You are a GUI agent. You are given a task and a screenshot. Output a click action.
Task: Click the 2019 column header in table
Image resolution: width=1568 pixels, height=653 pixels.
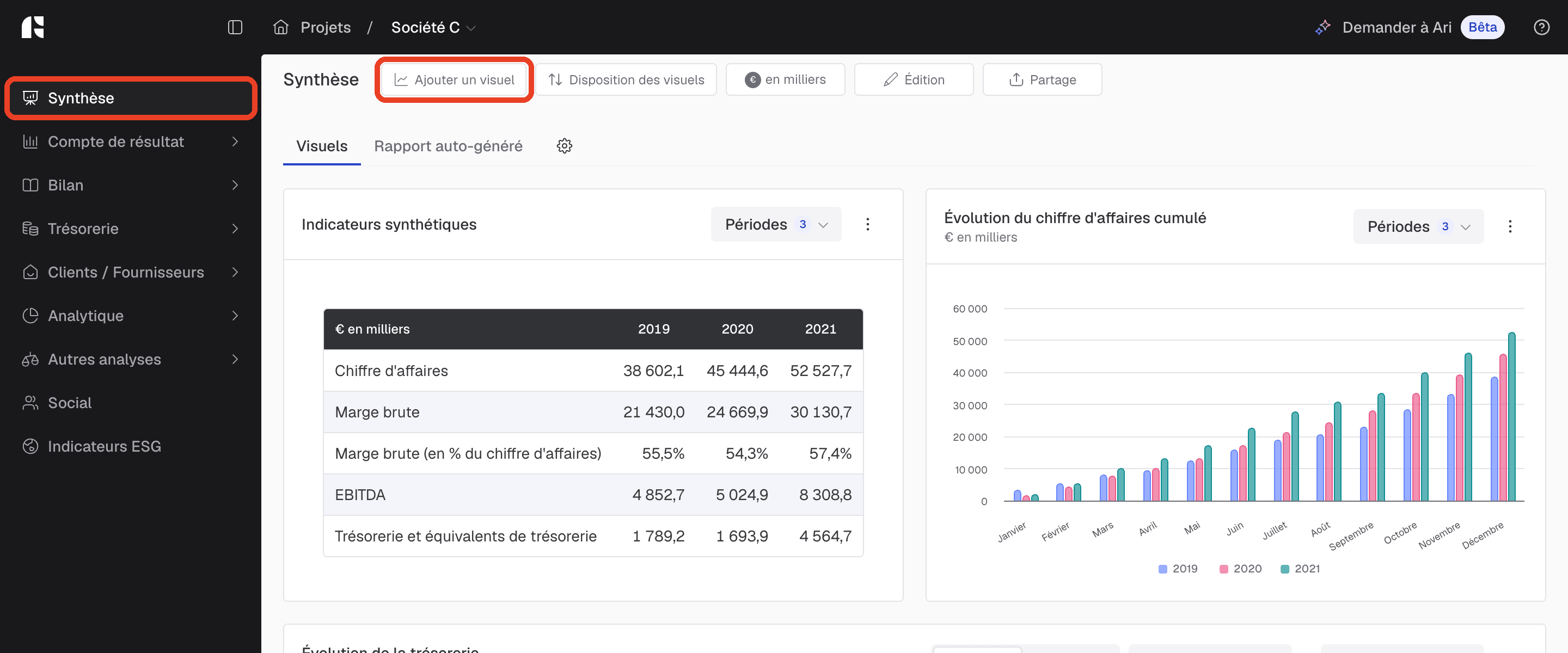(x=653, y=329)
